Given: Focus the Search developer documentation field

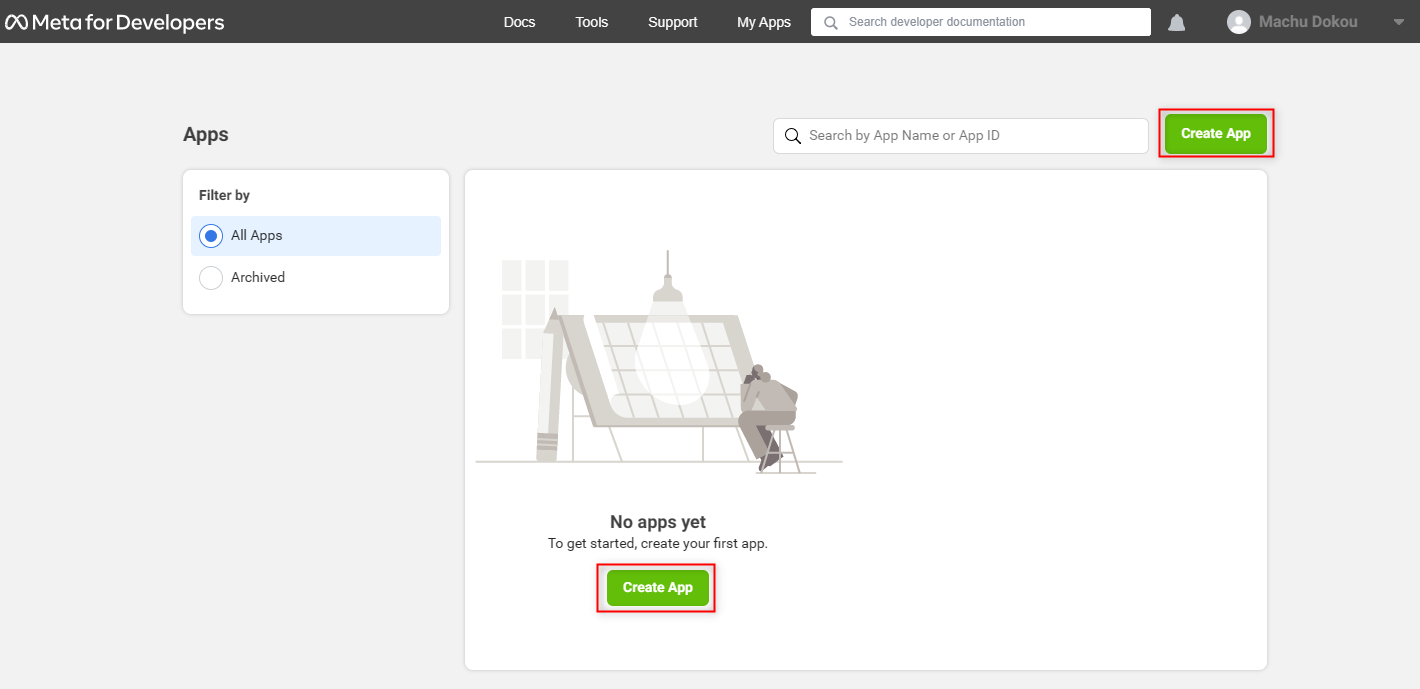Looking at the screenshot, I should 981,22.
